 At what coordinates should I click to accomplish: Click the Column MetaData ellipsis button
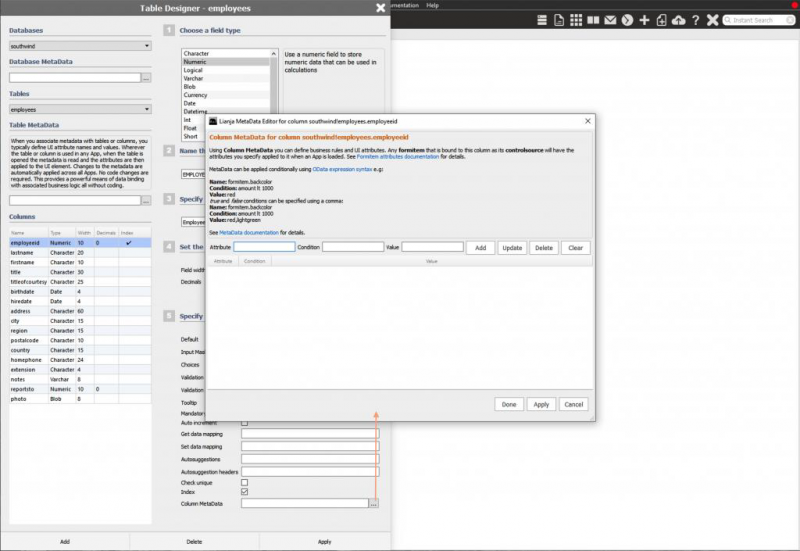click(x=374, y=504)
